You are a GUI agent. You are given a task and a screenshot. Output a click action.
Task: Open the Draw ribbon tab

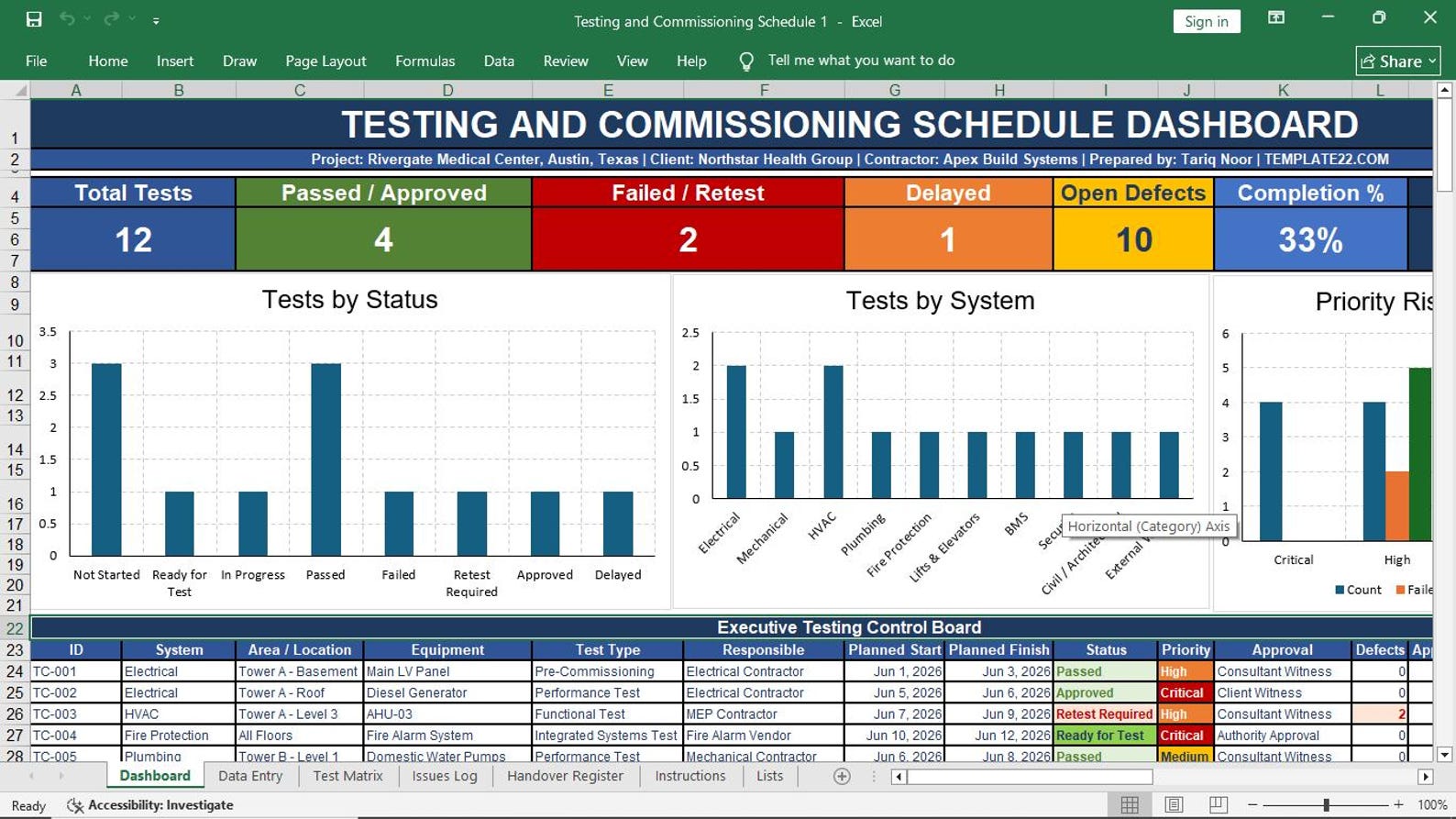coord(239,61)
